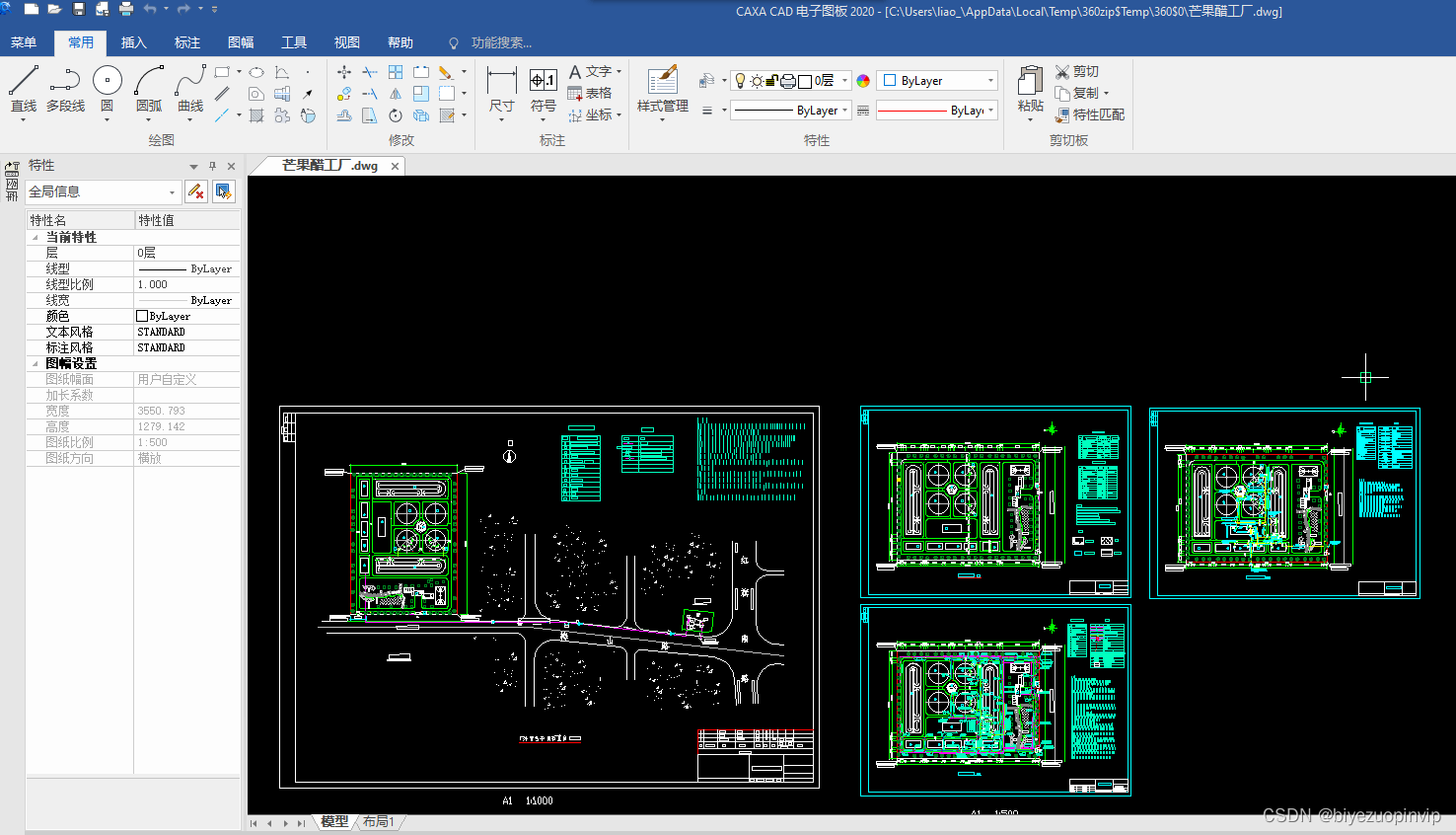Click the print icon in quick access toolbar
The width and height of the screenshot is (1456, 835).
pyautogui.click(x=126, y=9)
